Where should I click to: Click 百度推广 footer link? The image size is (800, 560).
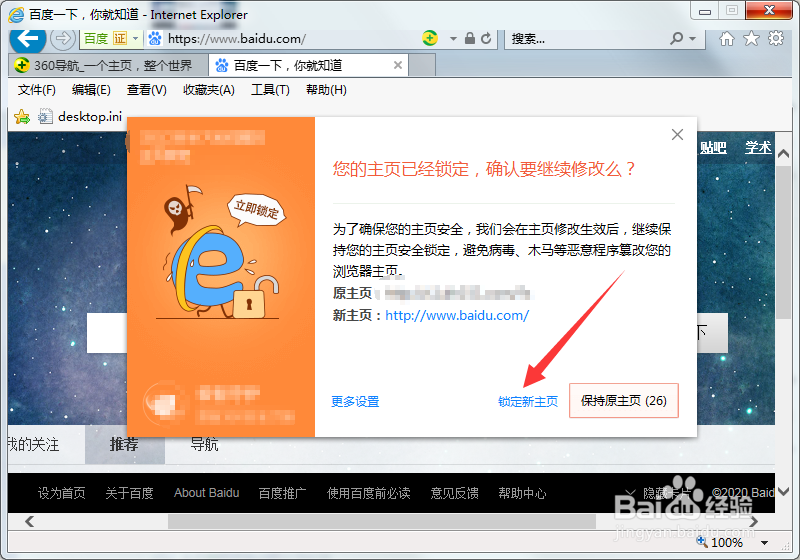point(283,493)
